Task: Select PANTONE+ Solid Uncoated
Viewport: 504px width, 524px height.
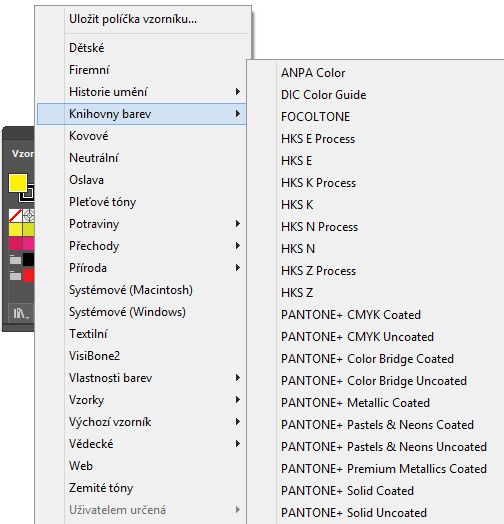Action: (376, 513)
